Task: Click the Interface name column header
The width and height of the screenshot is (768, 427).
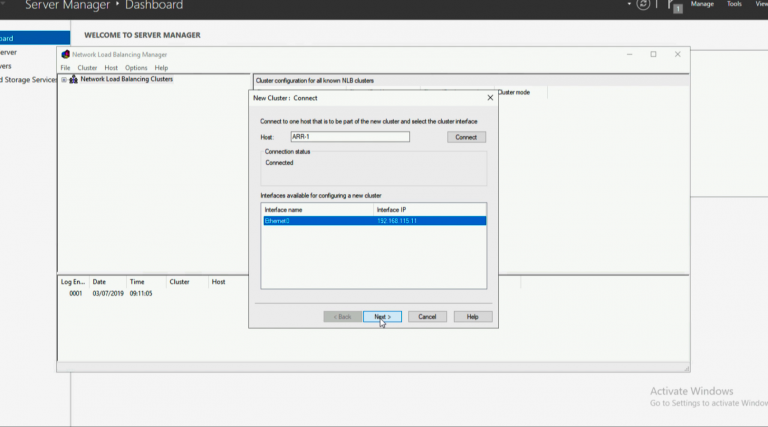Action: click(x=317, y=210)
